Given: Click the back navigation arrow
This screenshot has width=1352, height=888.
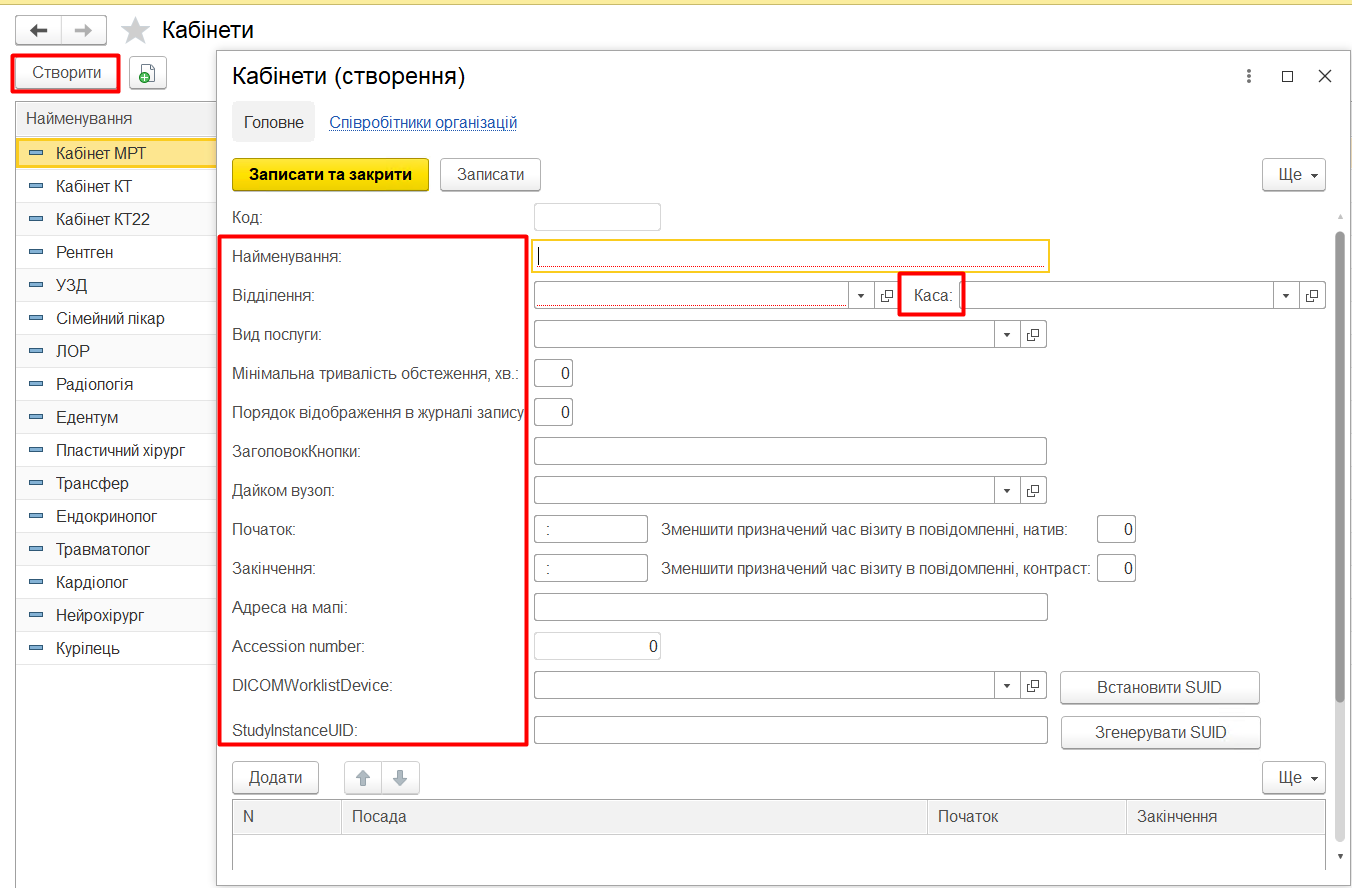Looking at the screenshot, I should tap(38, 30).
